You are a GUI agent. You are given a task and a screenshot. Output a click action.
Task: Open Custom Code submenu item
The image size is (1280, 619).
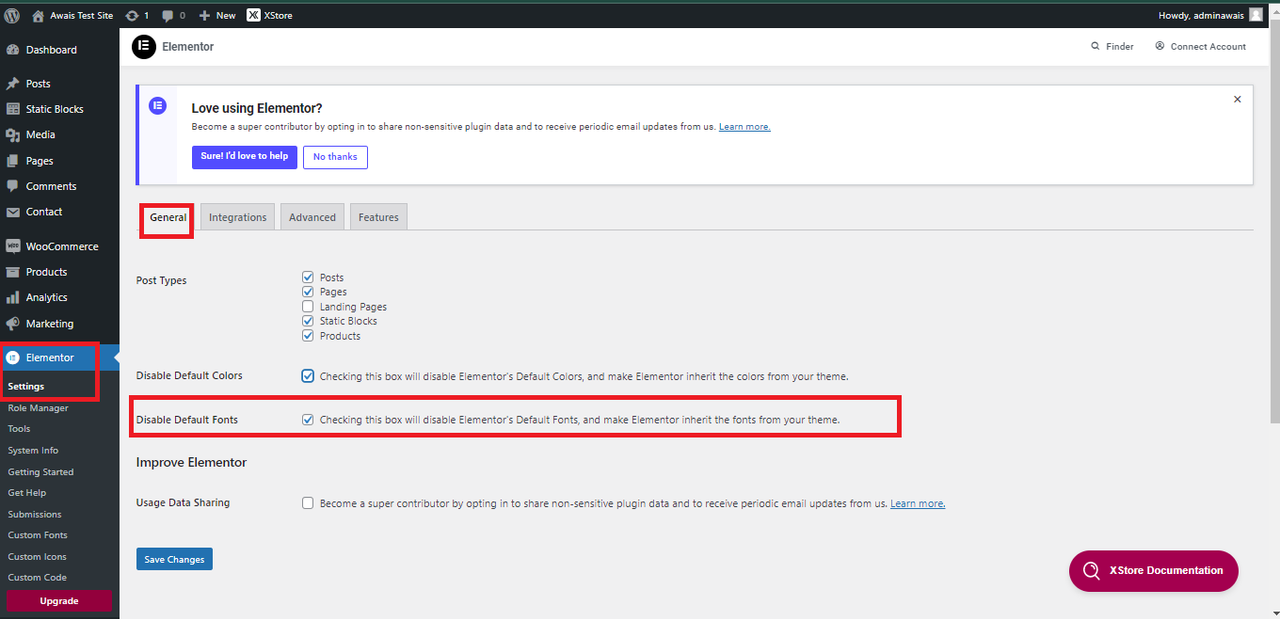(37, 578)
